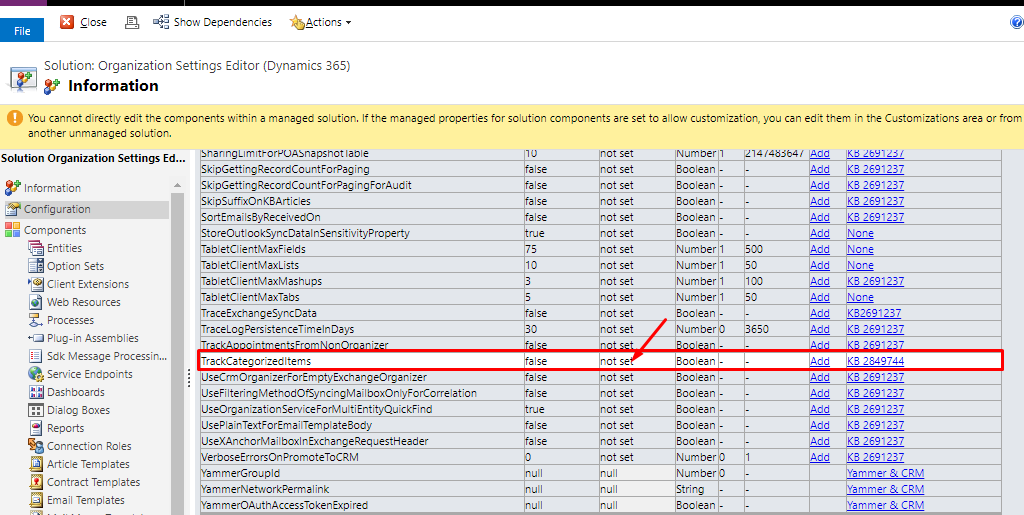Screen dimensions: 1024x515
Task: Open the File menu
Action: [x=22, y=31]
